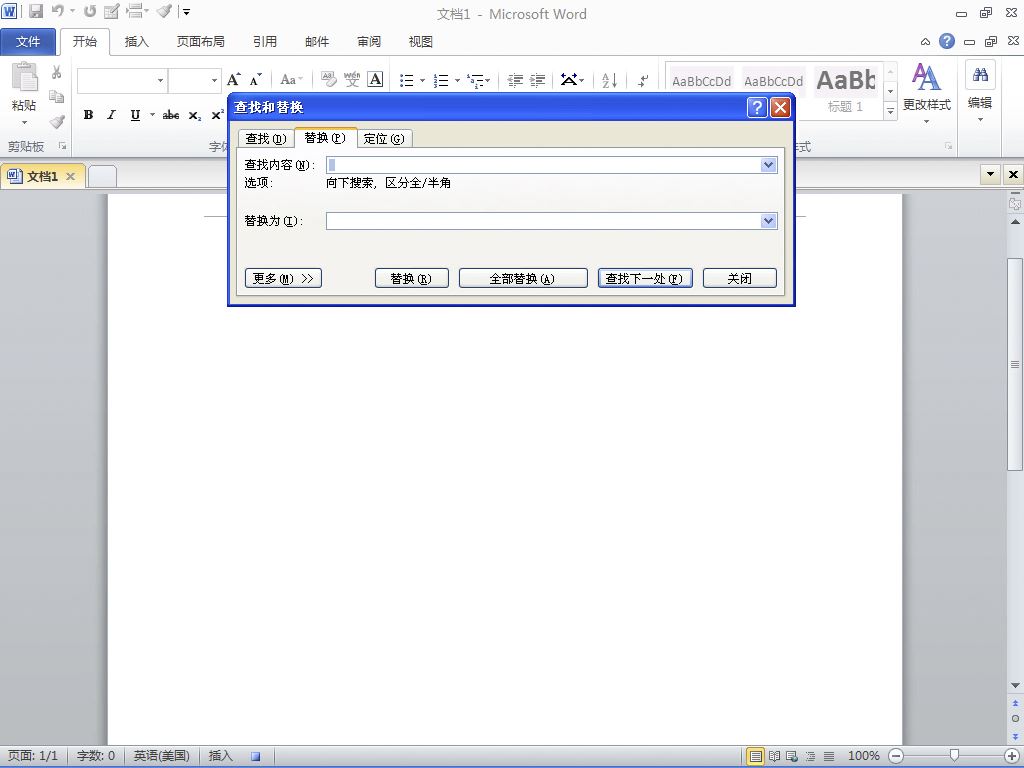
Task: Click the binoculars Editing (编辑) icon
Action: (980, 76)
